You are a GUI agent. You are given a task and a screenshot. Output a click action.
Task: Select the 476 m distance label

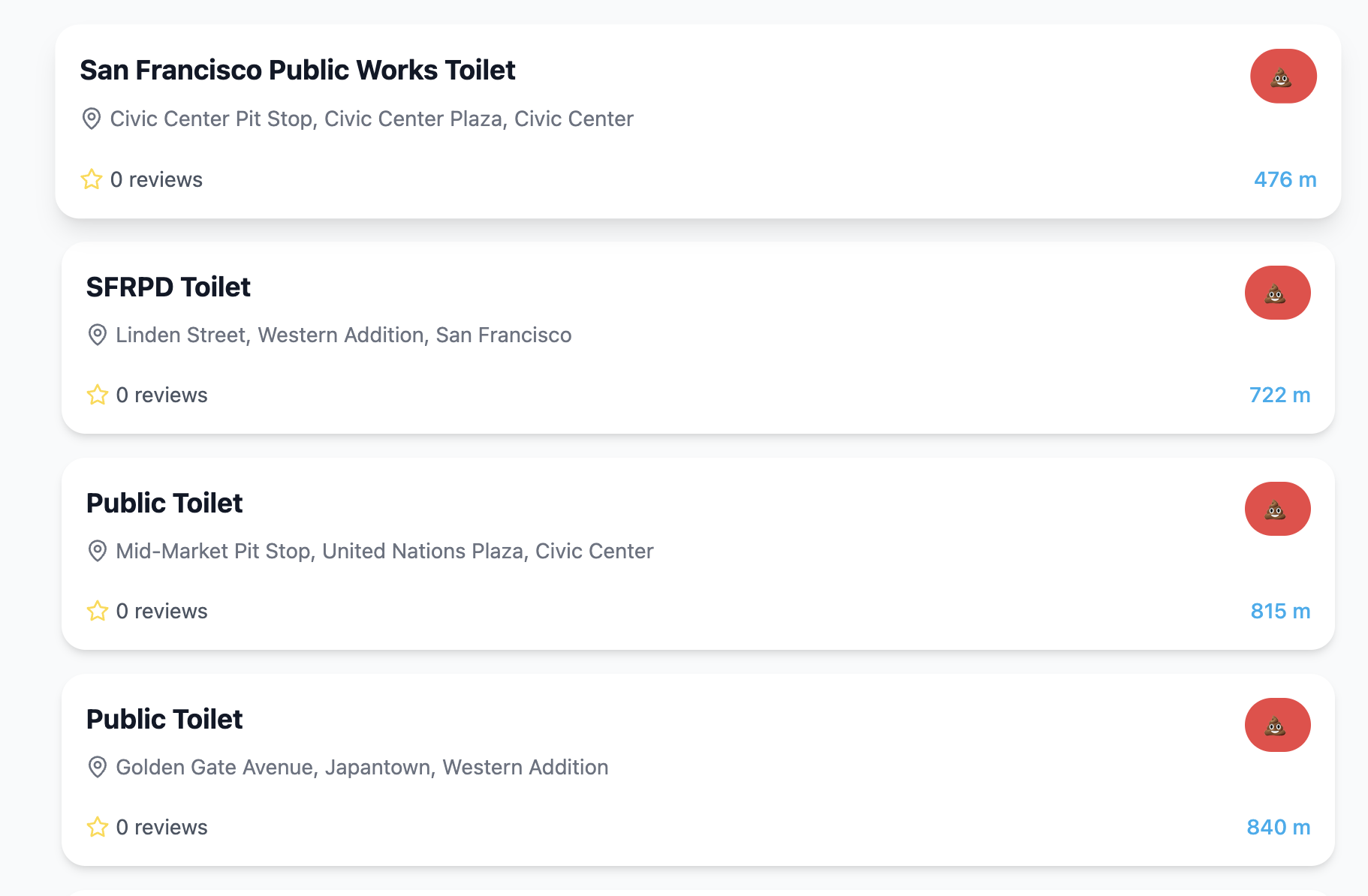click(x=1285, y=179)
